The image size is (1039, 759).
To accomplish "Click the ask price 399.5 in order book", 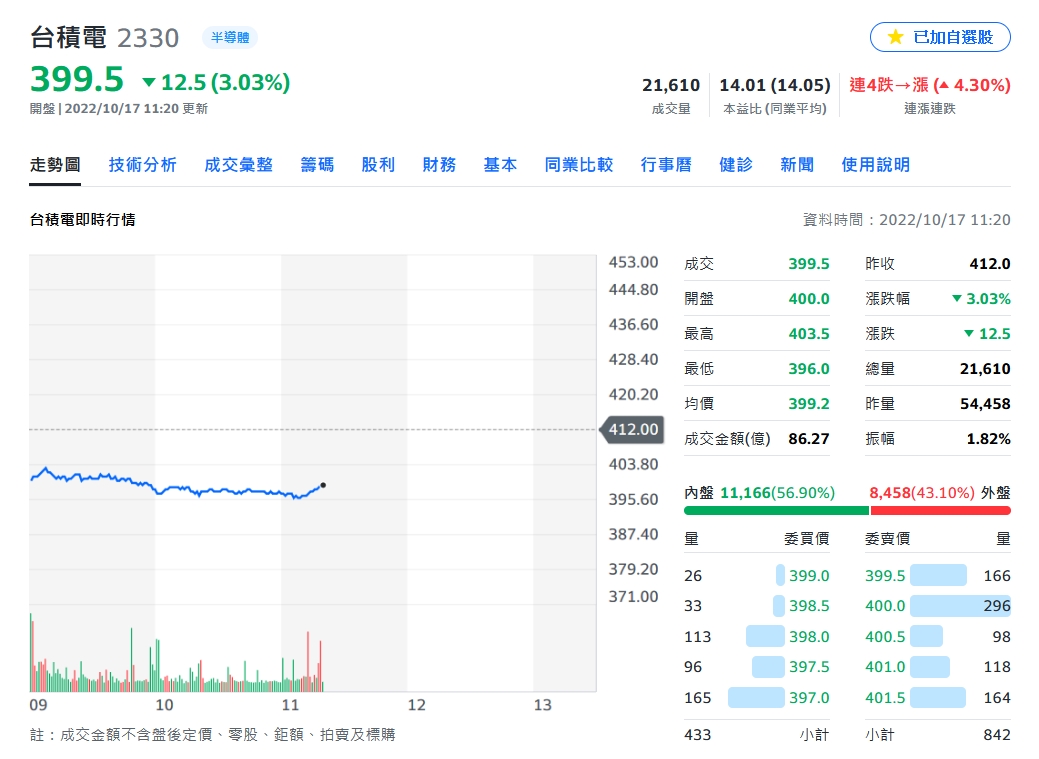I will (x=885, y=576).
